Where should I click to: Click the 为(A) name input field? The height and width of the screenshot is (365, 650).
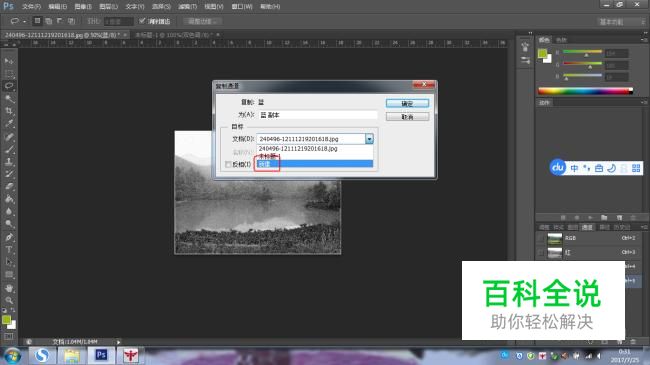pyautogui.click(x=318, y=115)
